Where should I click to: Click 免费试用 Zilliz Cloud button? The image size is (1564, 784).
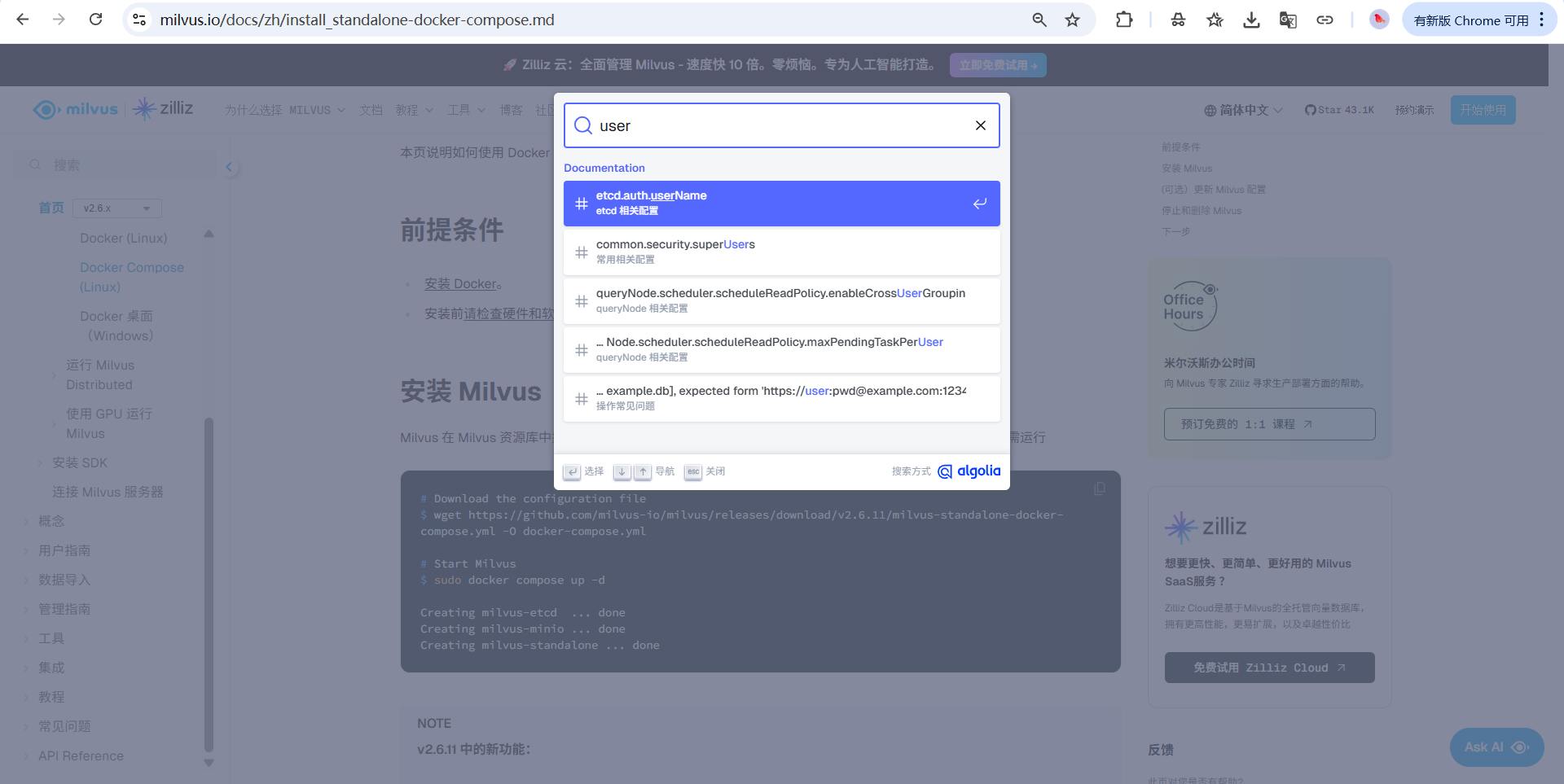(x=1269, y=668)
